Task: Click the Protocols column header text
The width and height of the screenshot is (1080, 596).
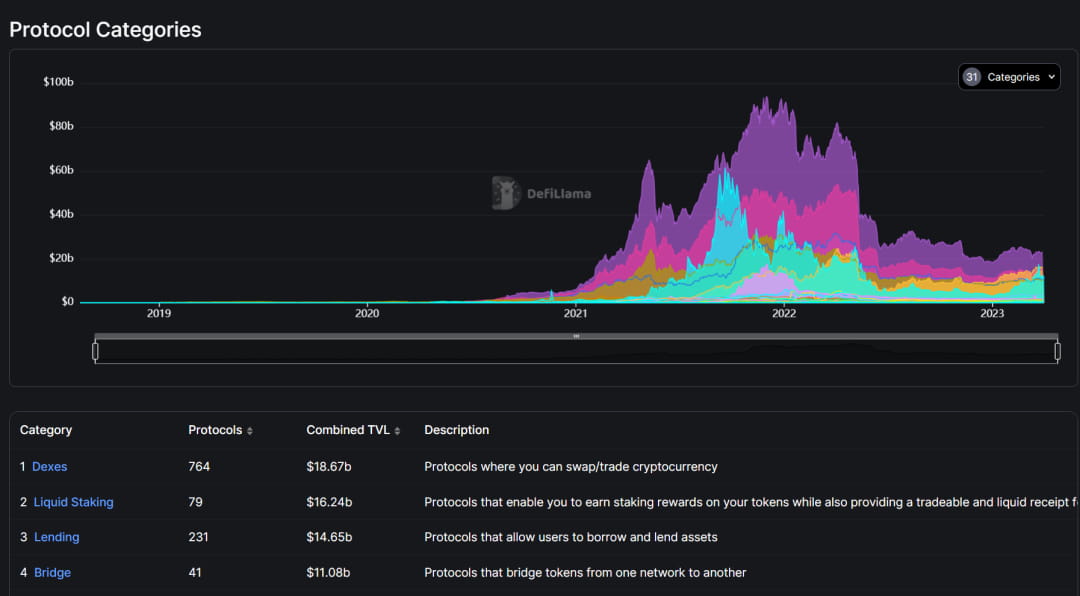Action: pos(215,430)
